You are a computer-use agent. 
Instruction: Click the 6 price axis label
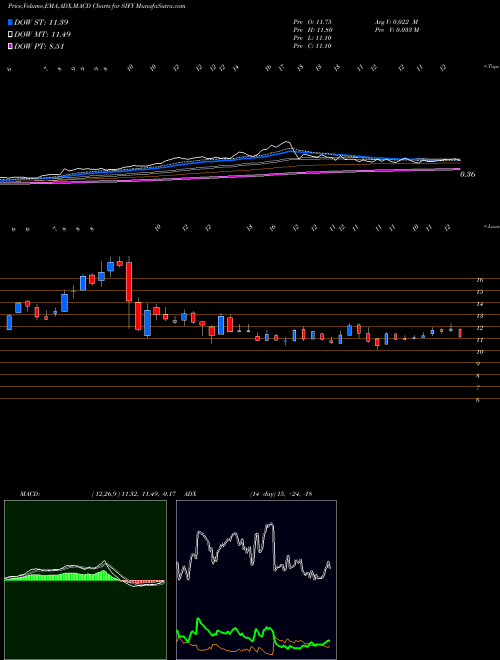click(478, 400)
